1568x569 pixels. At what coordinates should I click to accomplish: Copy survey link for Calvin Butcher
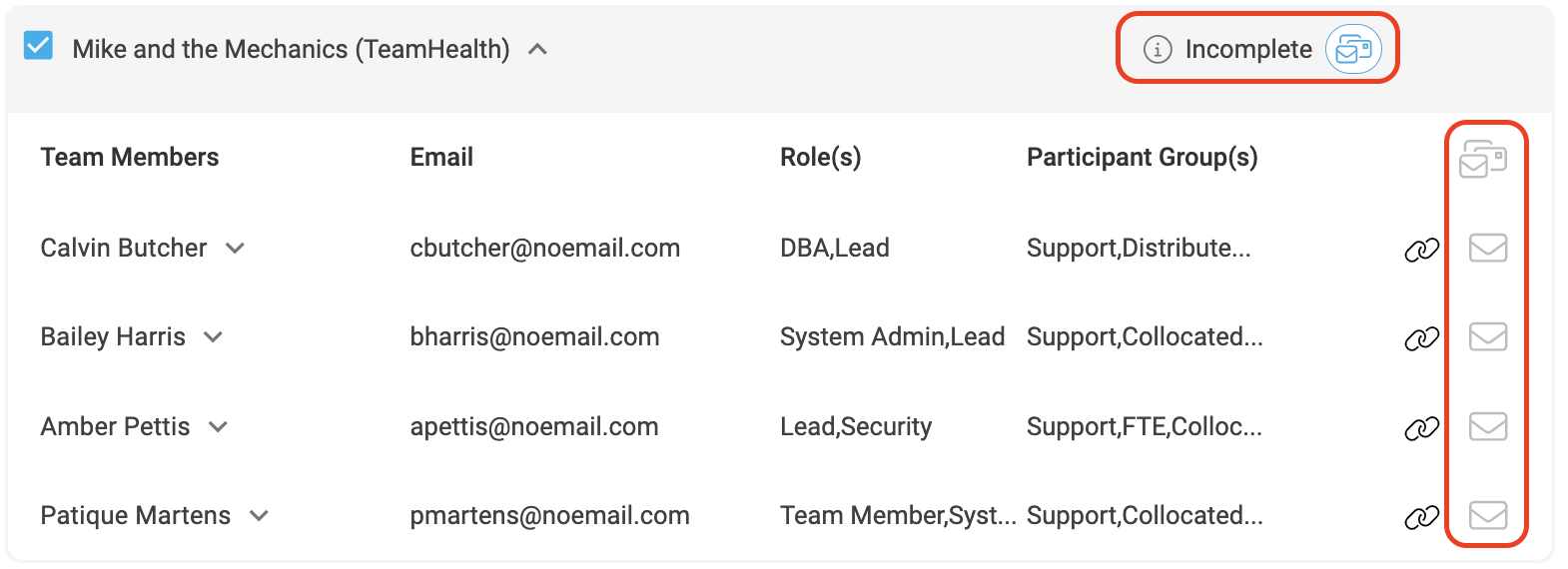tap(1421, 250)
